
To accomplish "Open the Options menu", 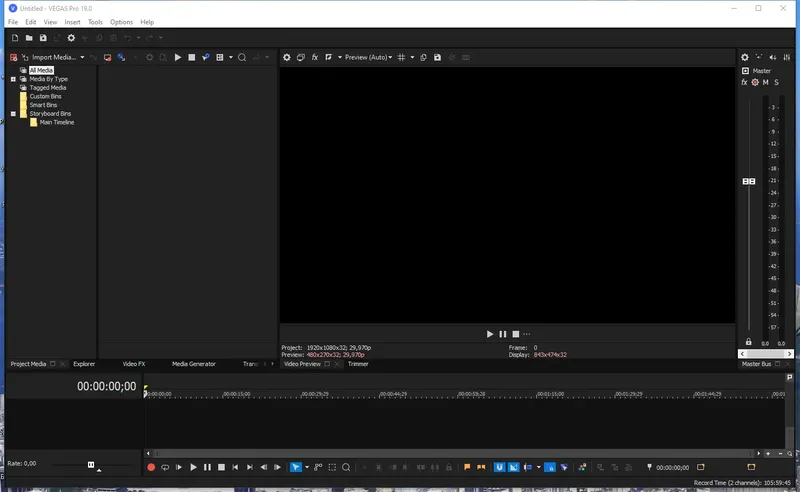I will point(121,22).
